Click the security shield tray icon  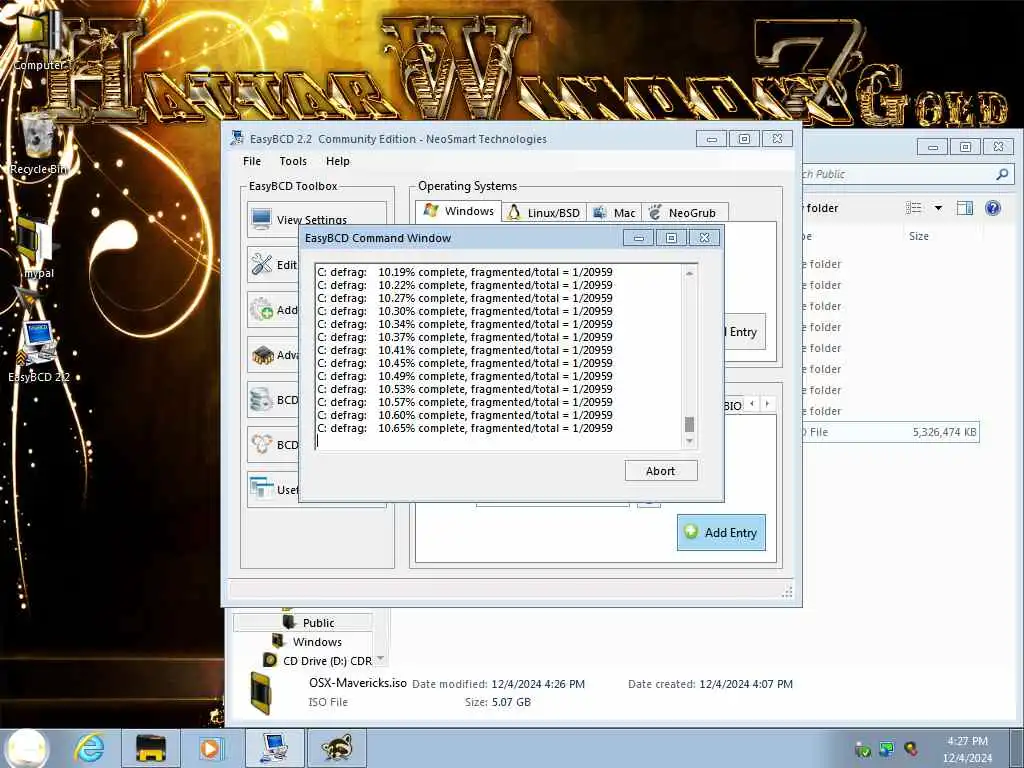(x=910, y=748)
